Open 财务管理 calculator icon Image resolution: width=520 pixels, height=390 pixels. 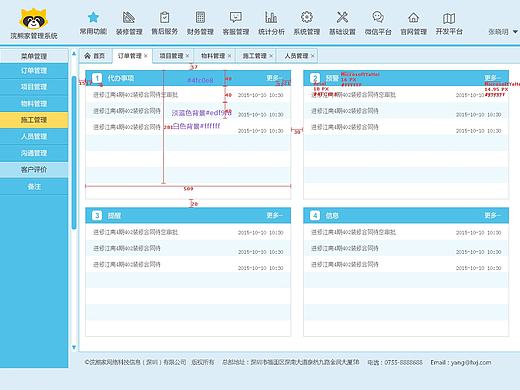click(200, 17)
